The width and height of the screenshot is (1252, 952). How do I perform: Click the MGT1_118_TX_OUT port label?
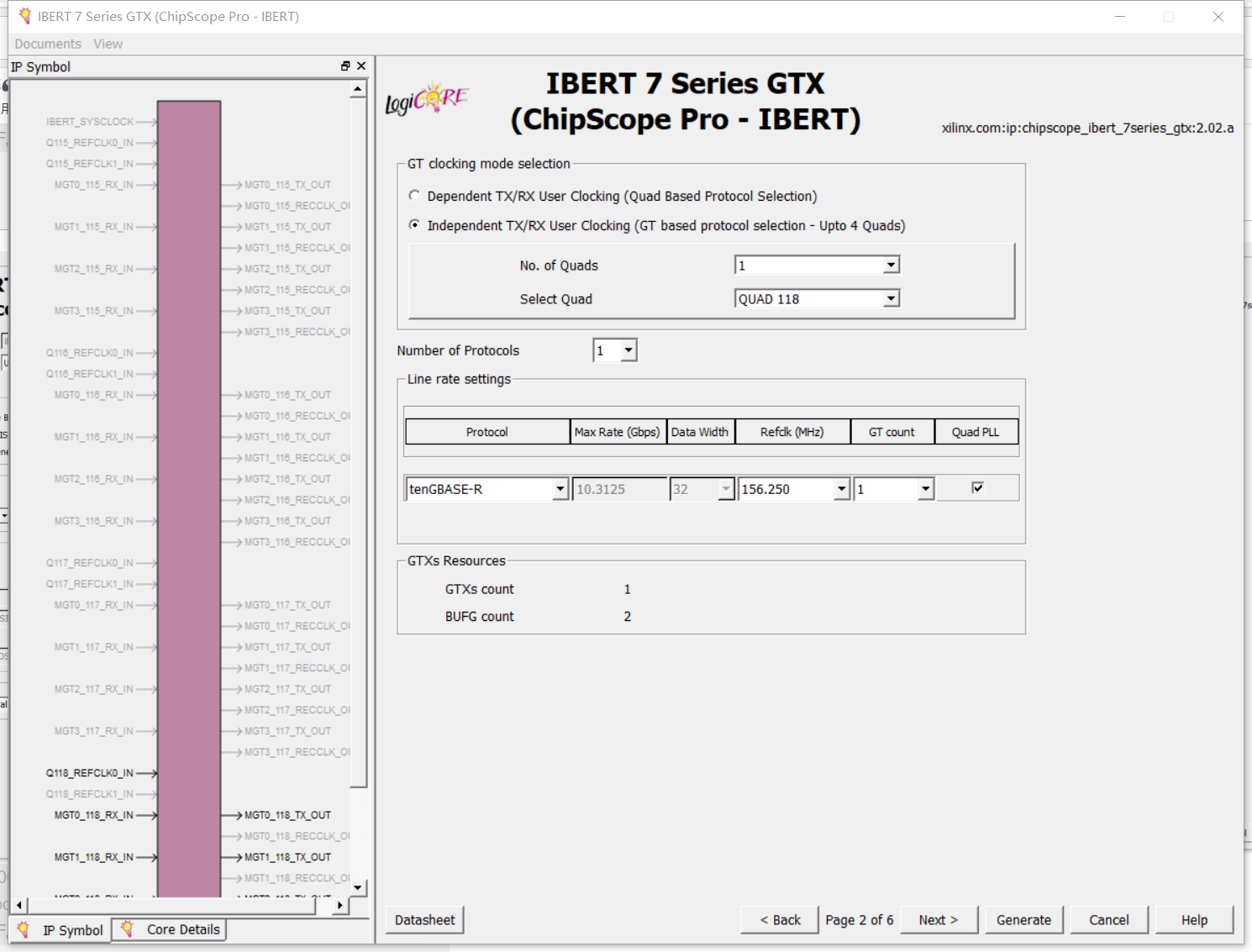pyautogui.click(x=288, y=857)
